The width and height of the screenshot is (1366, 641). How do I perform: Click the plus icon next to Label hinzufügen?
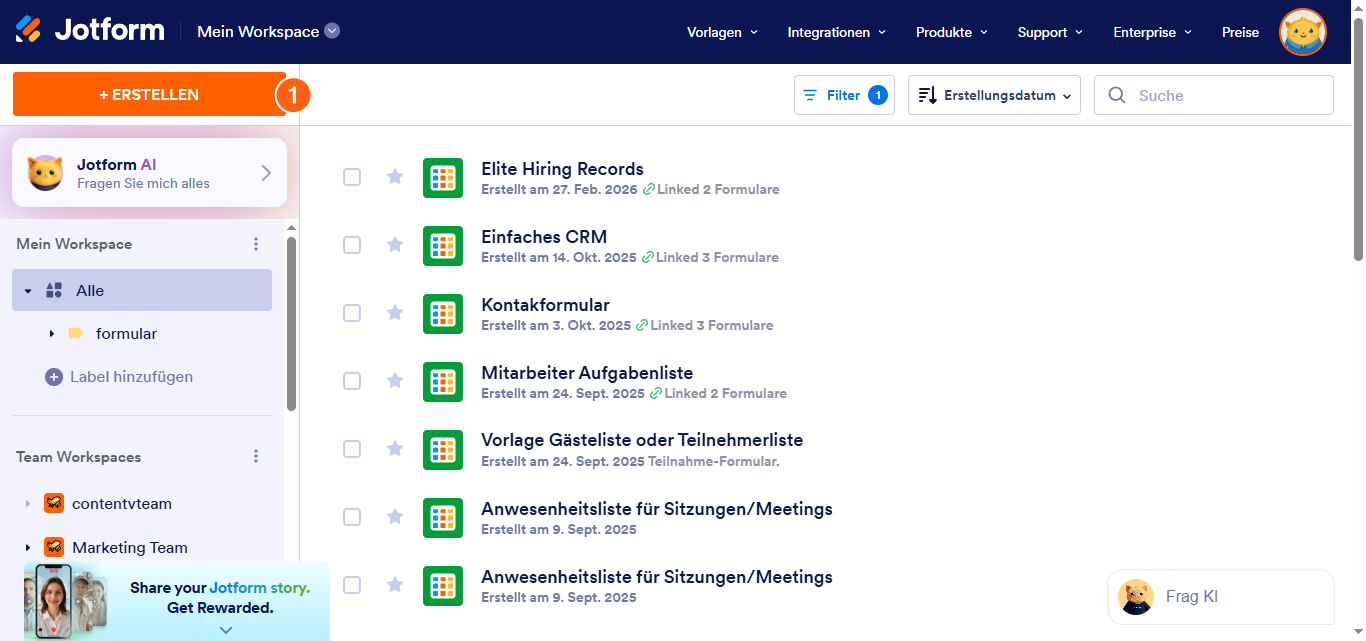pos(52,377)
